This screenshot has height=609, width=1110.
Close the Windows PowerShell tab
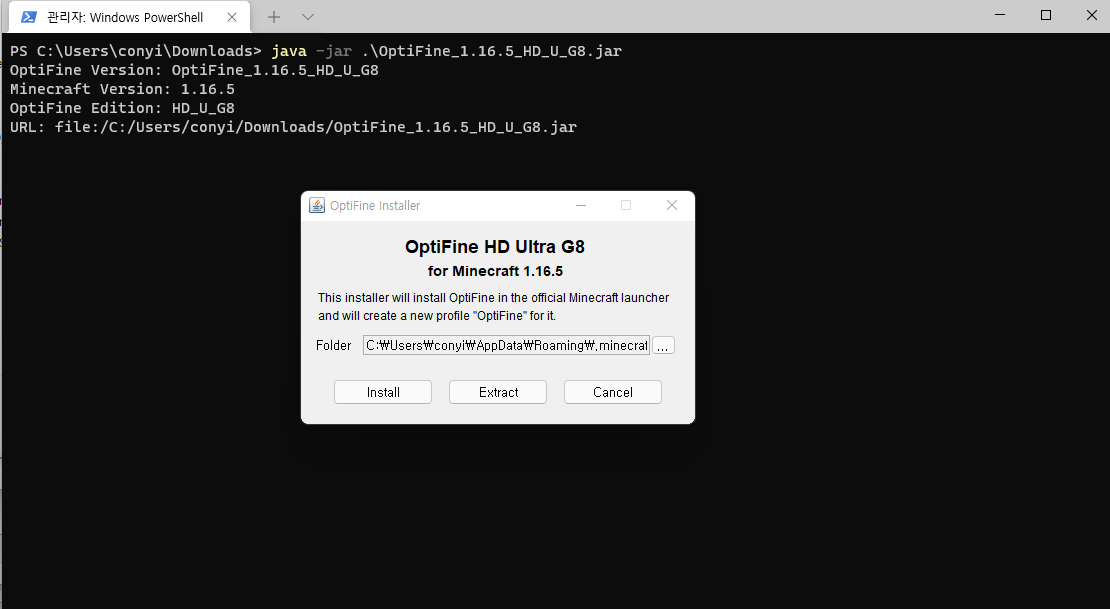(x=231, y=17)
